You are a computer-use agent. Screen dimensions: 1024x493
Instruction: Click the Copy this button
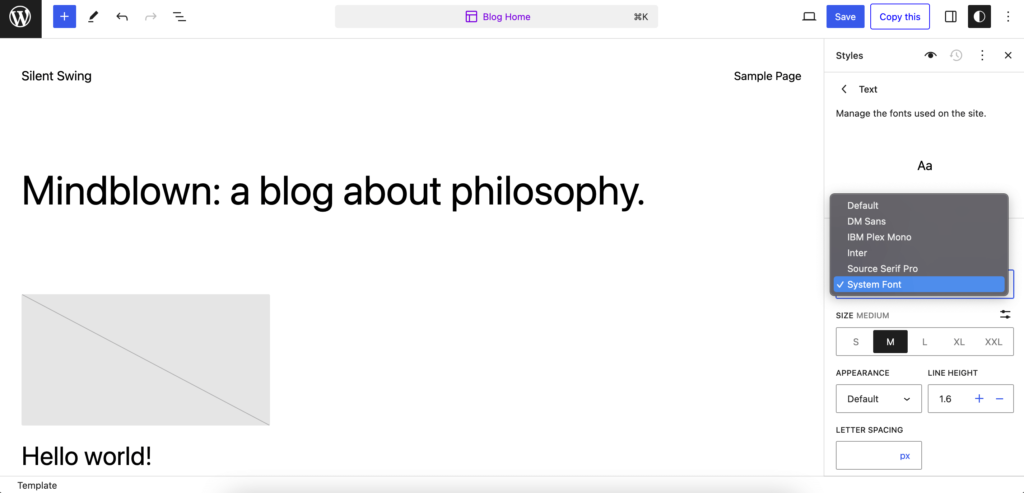tap(899, 17)
